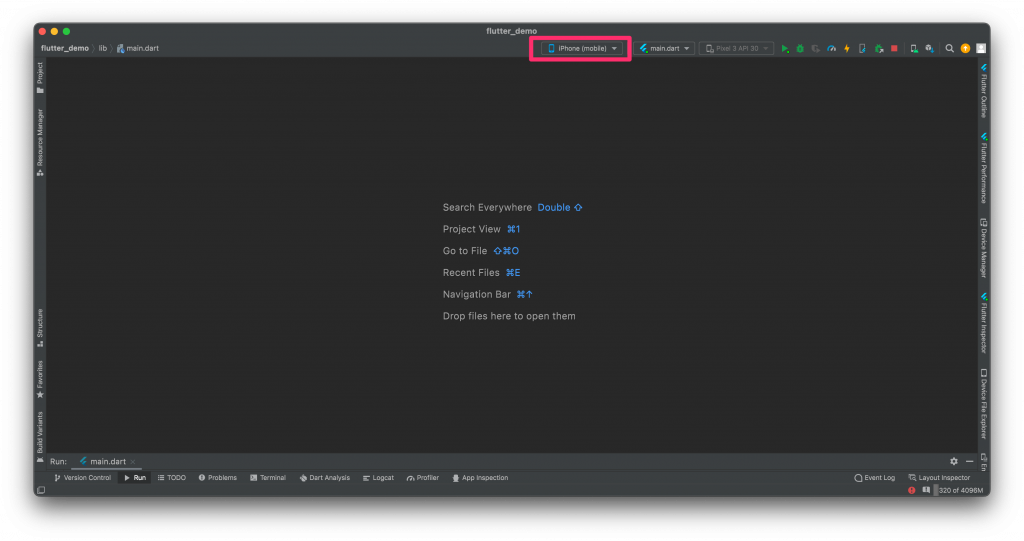Click the memory usage indicator in status bar

pyautogui.click(x=960, y=490)
